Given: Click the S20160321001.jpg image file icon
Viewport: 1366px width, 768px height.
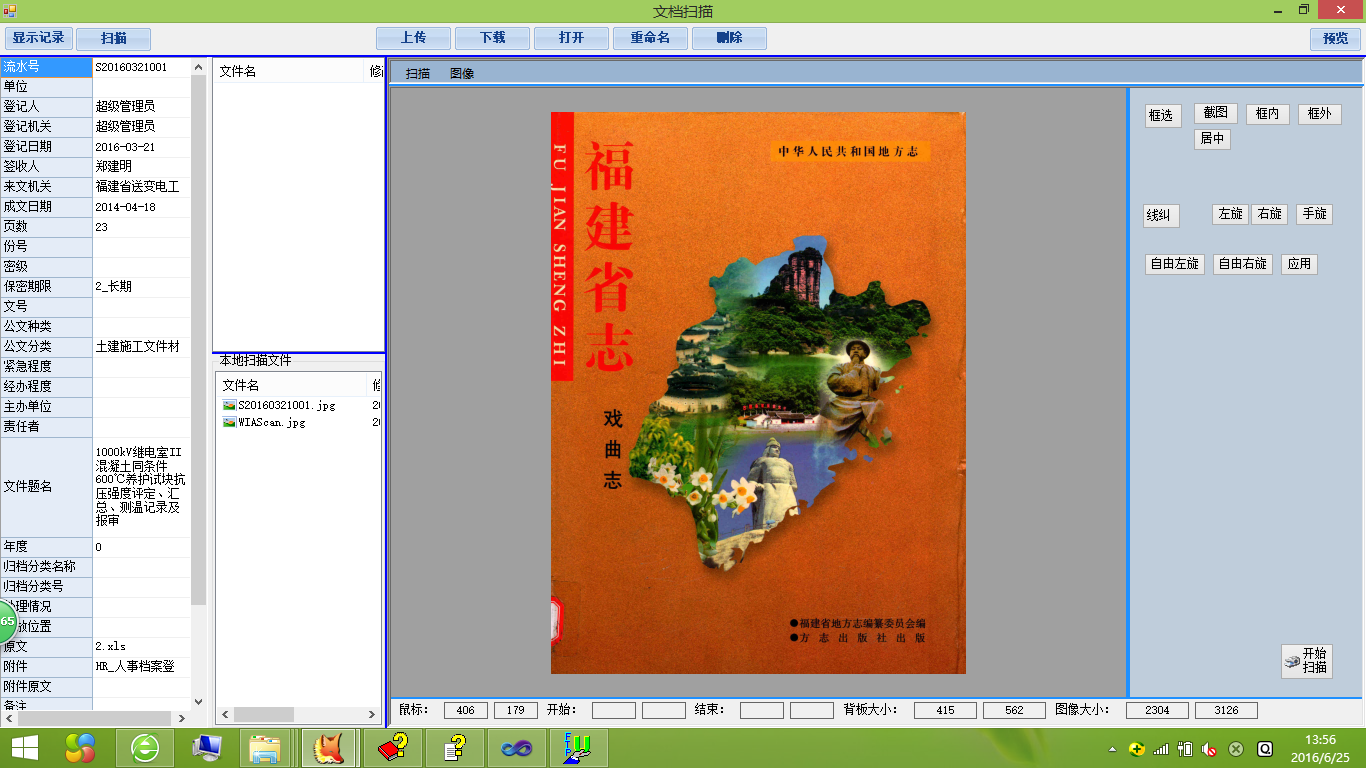Looking at the screenshot, I should [x=229, y=406].
